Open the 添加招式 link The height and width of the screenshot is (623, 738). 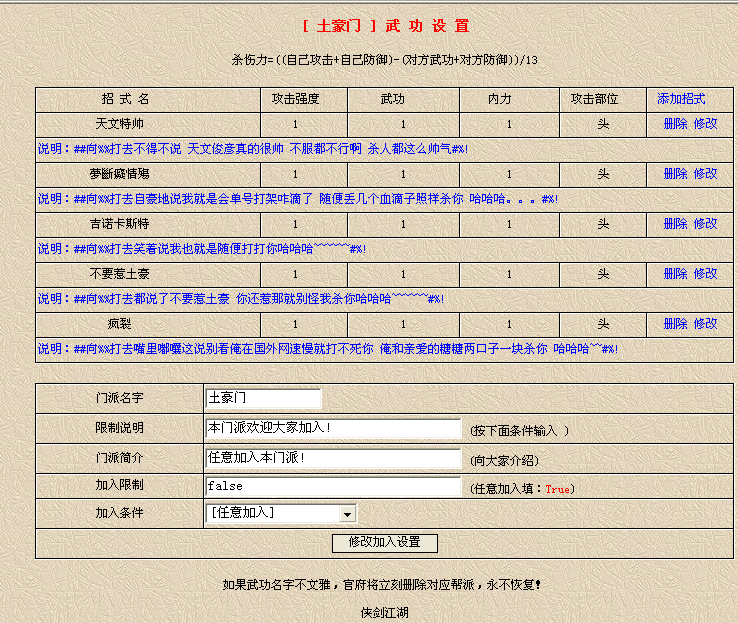681,99
